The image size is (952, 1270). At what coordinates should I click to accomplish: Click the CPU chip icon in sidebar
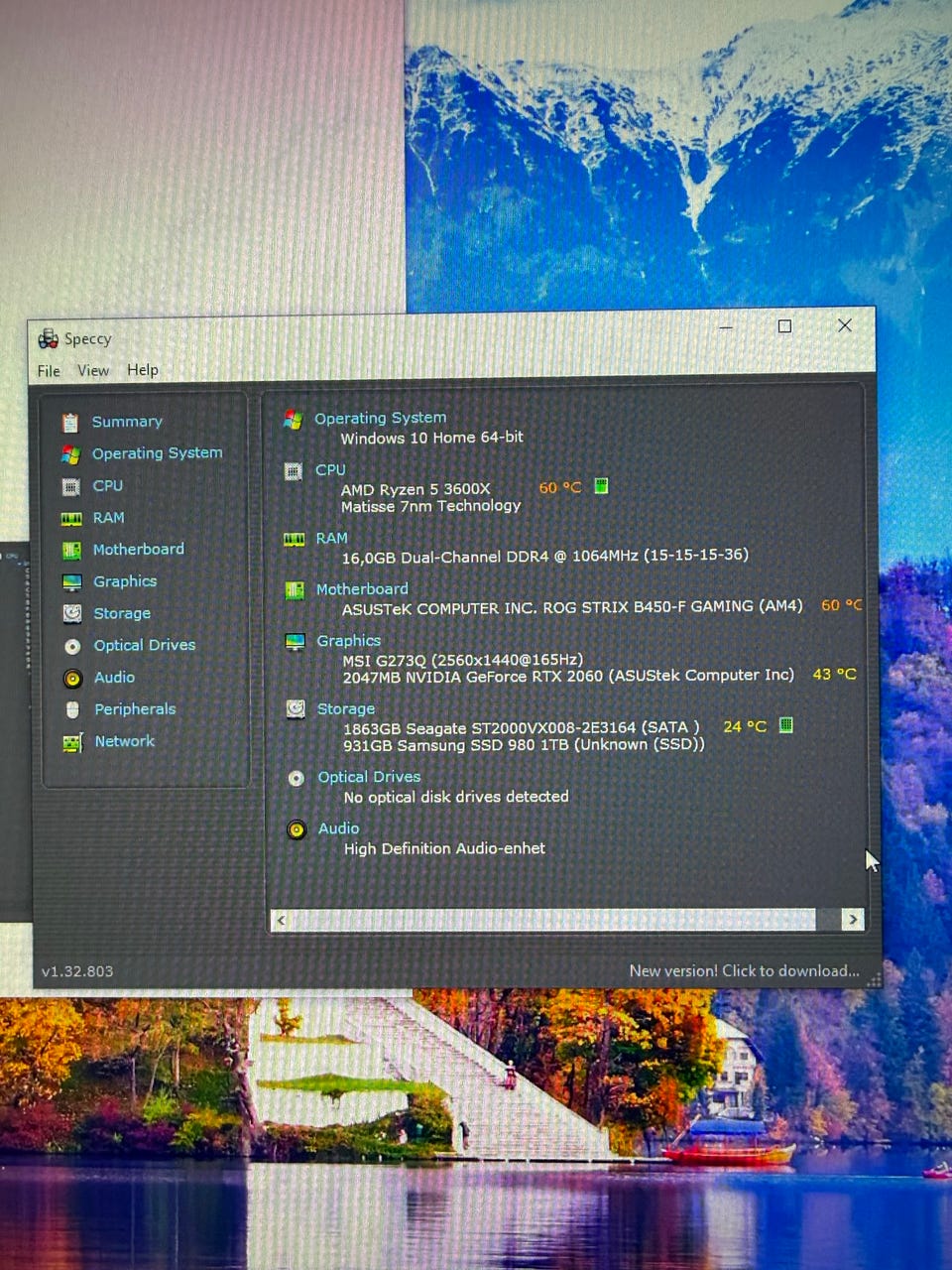click(x=70, y=487)
